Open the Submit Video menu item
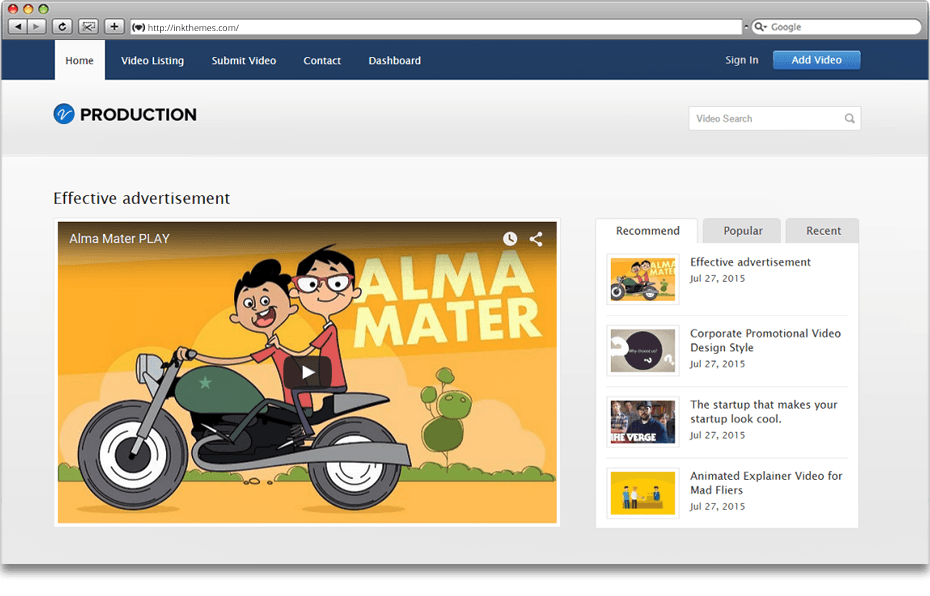930x596 pixels. [244, 60]
